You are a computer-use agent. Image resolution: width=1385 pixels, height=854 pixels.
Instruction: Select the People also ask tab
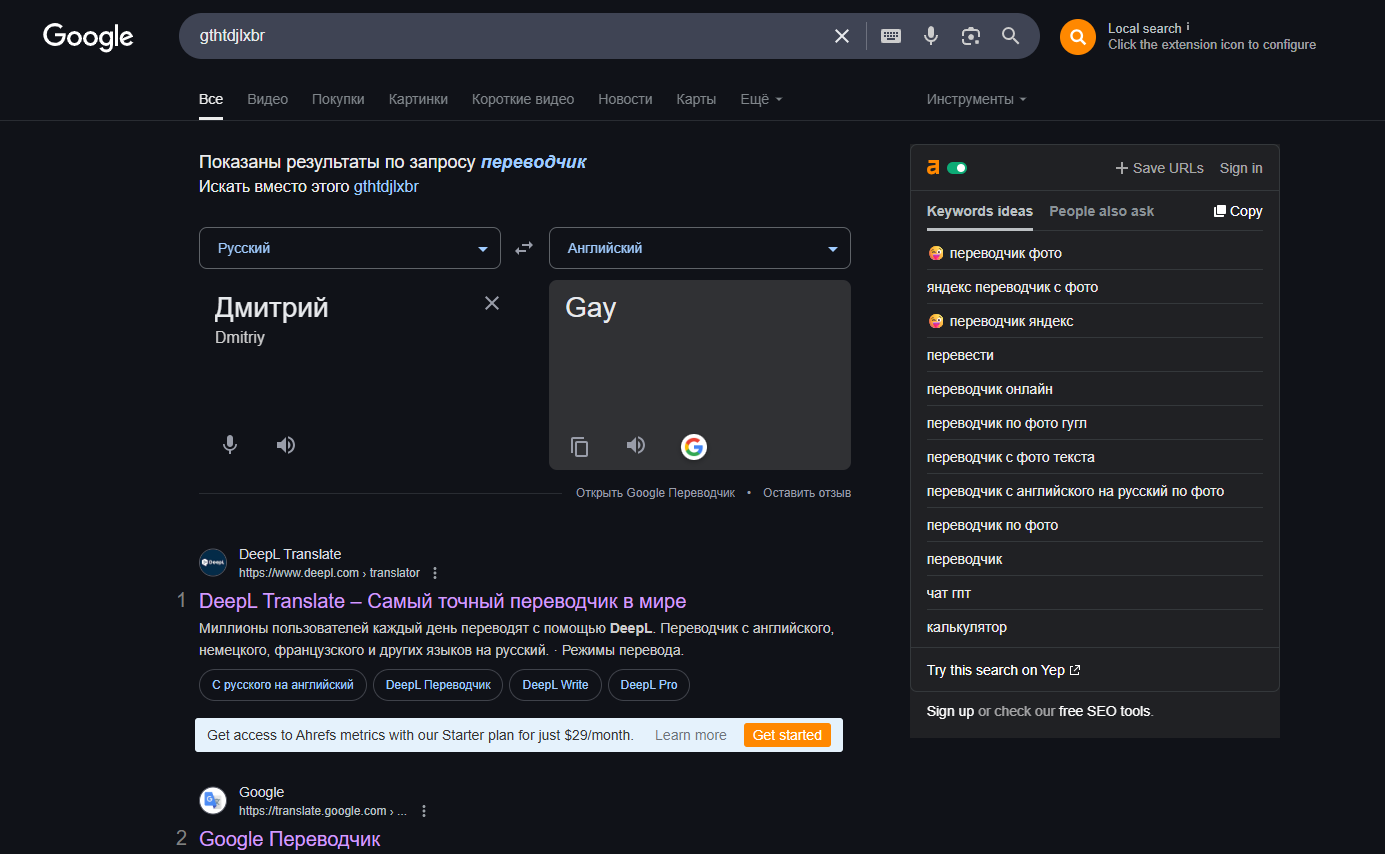[1102, 211]
